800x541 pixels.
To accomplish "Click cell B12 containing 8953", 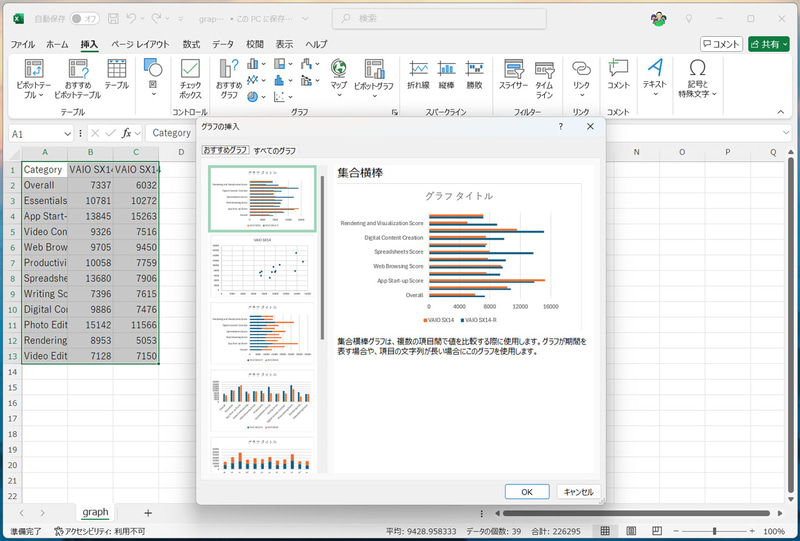I will click(x=90, y=340).
